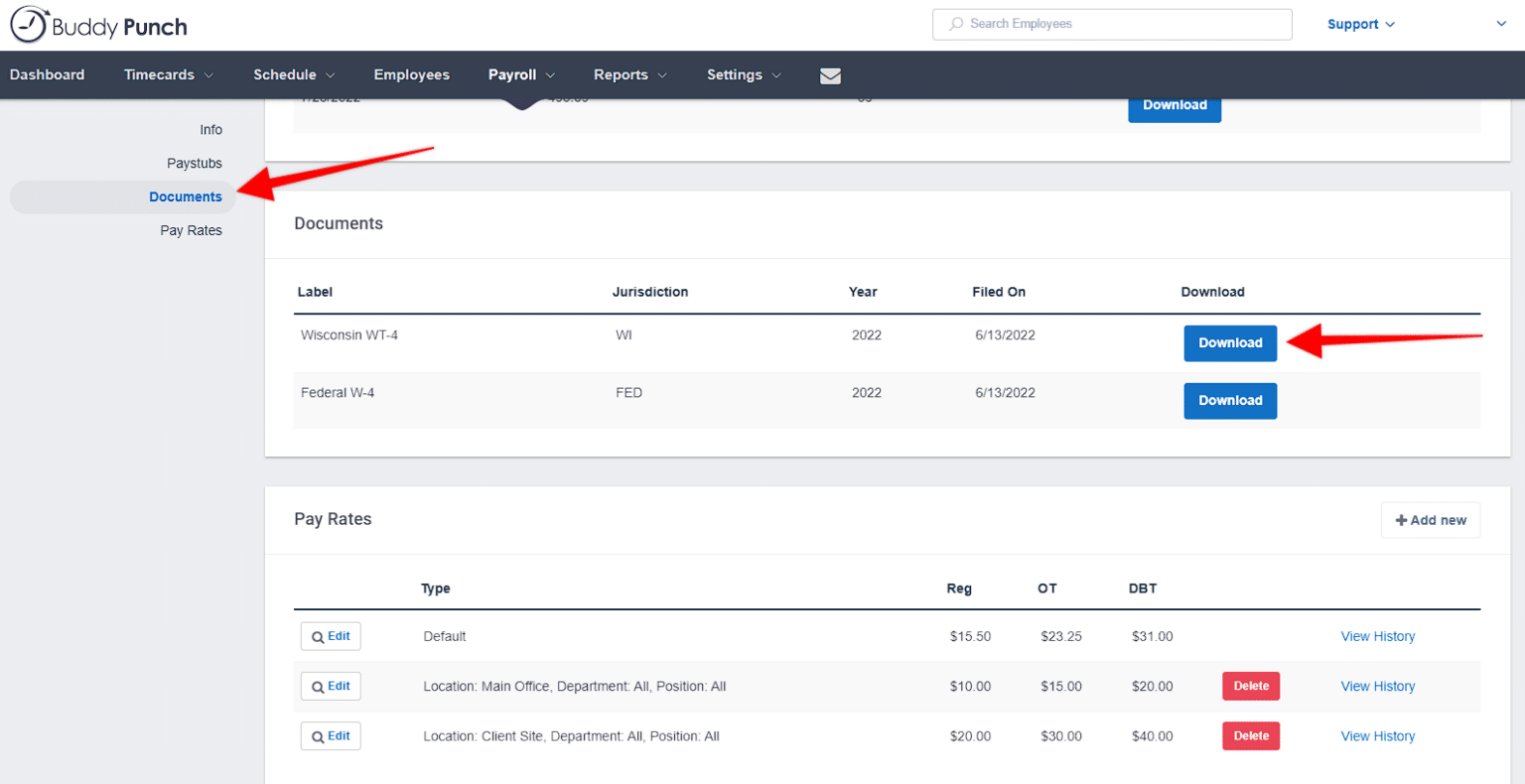
Task: View History for the Default pay rate
Action: click(x=1377, y=636)
